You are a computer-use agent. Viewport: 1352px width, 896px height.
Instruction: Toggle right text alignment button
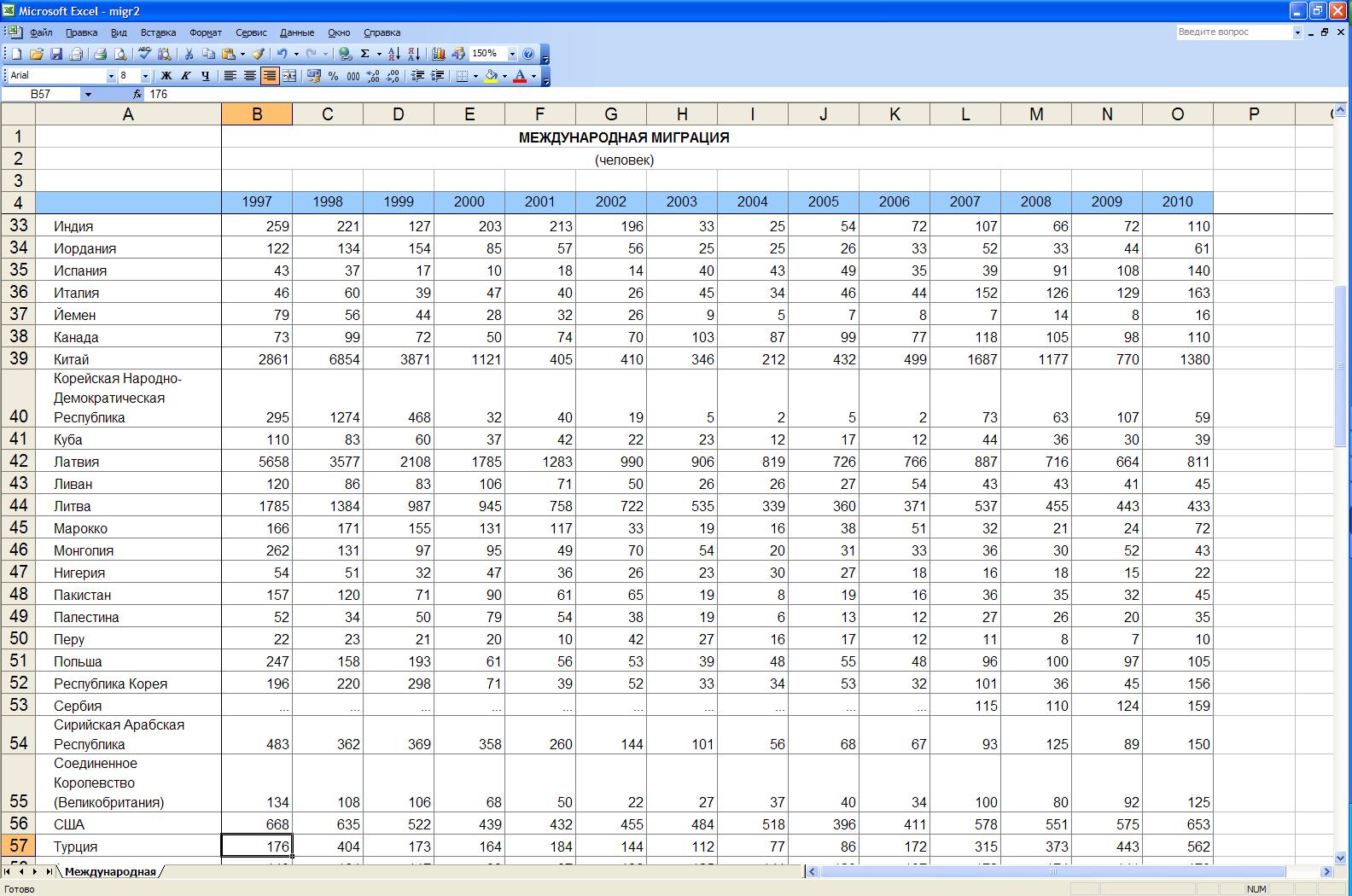[x=270, y=76]
